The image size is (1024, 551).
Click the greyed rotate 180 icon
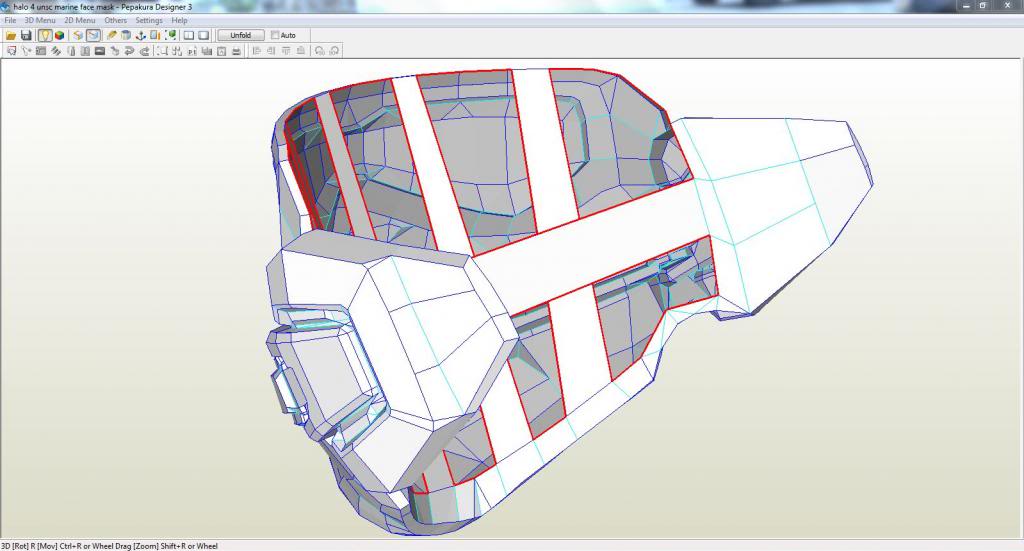pyautogui.click(x=334, y=51)
